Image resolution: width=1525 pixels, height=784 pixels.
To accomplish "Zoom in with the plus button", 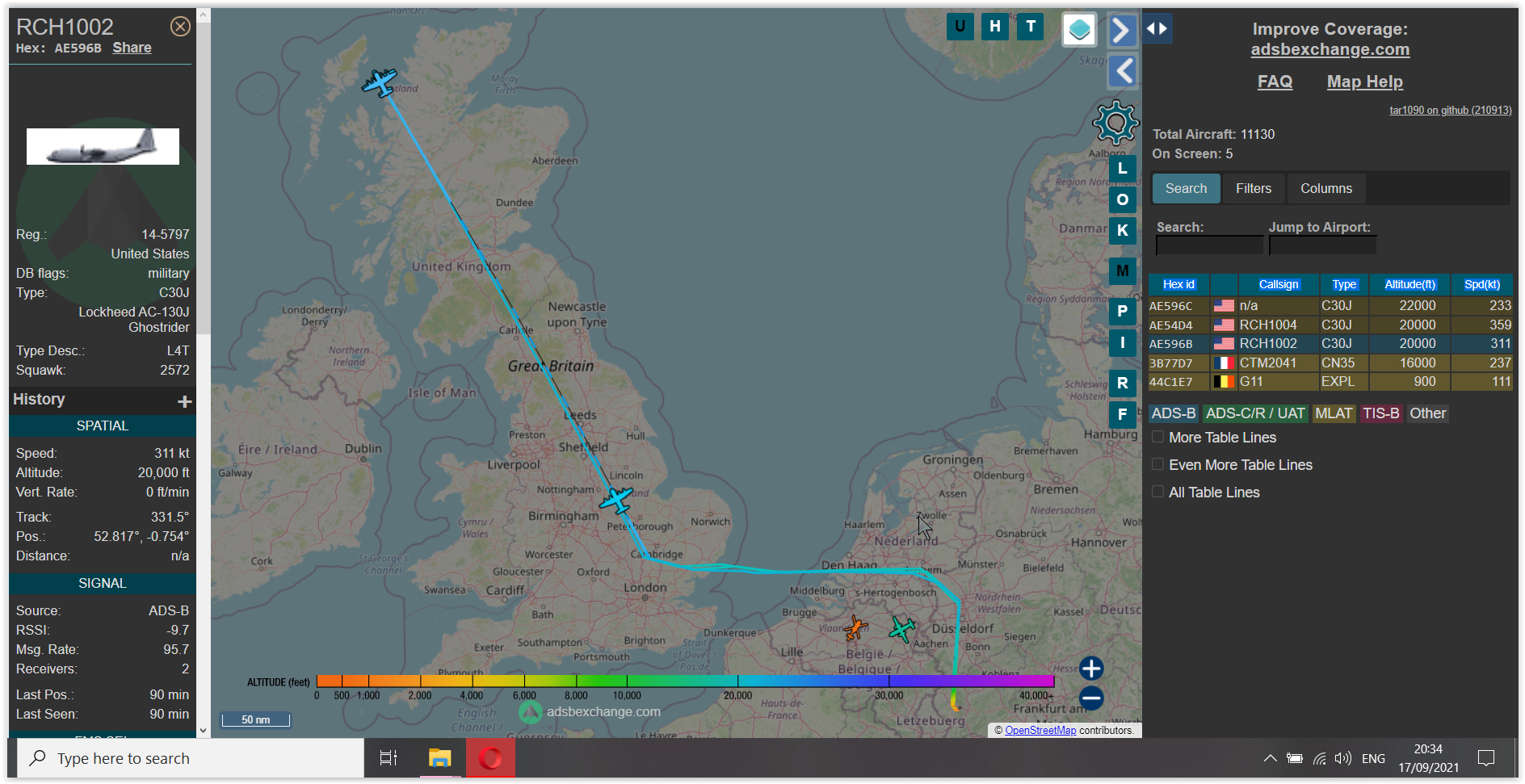I will tap(1091, 669).
